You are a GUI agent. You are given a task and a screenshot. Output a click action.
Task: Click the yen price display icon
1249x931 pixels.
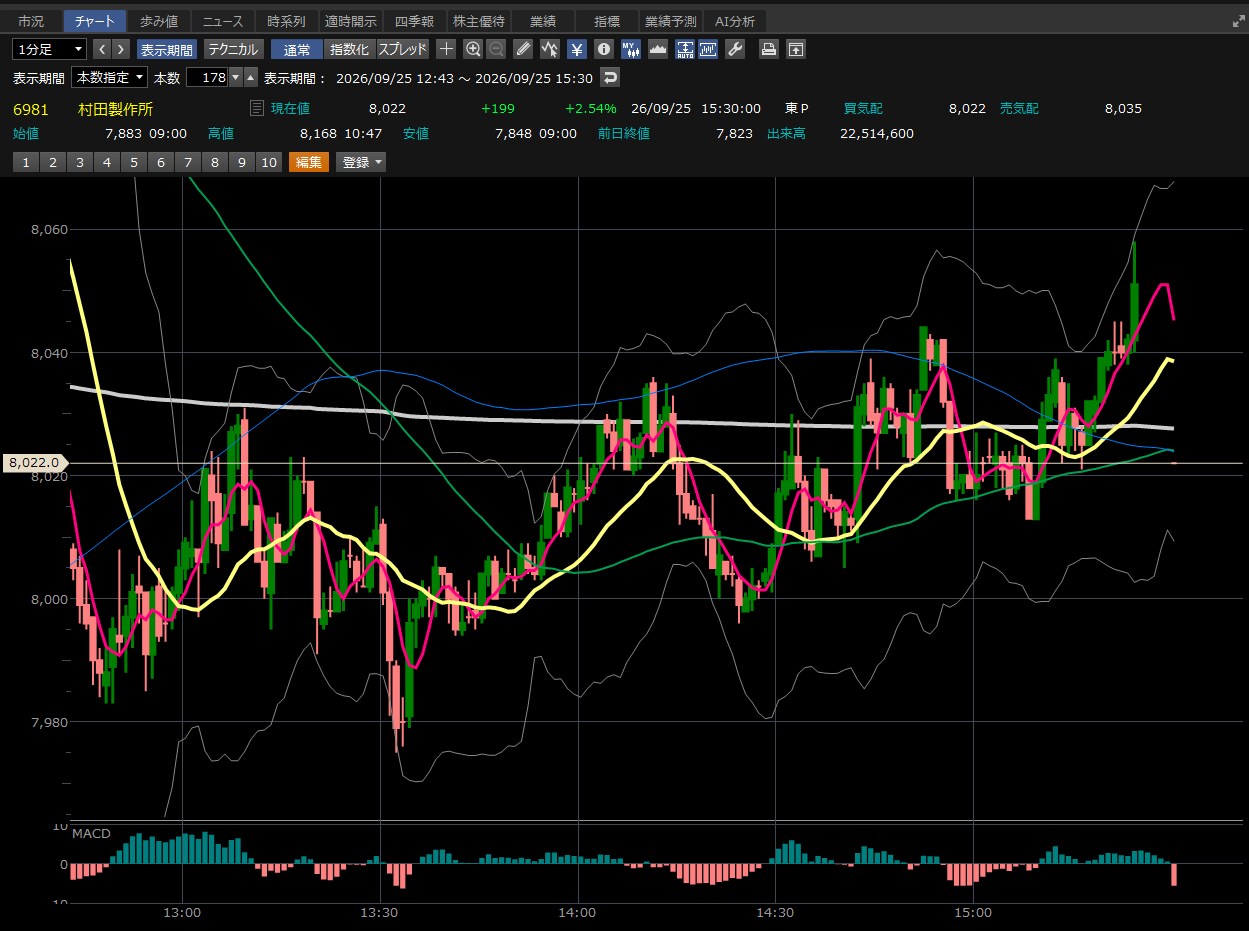coord(577,49)
